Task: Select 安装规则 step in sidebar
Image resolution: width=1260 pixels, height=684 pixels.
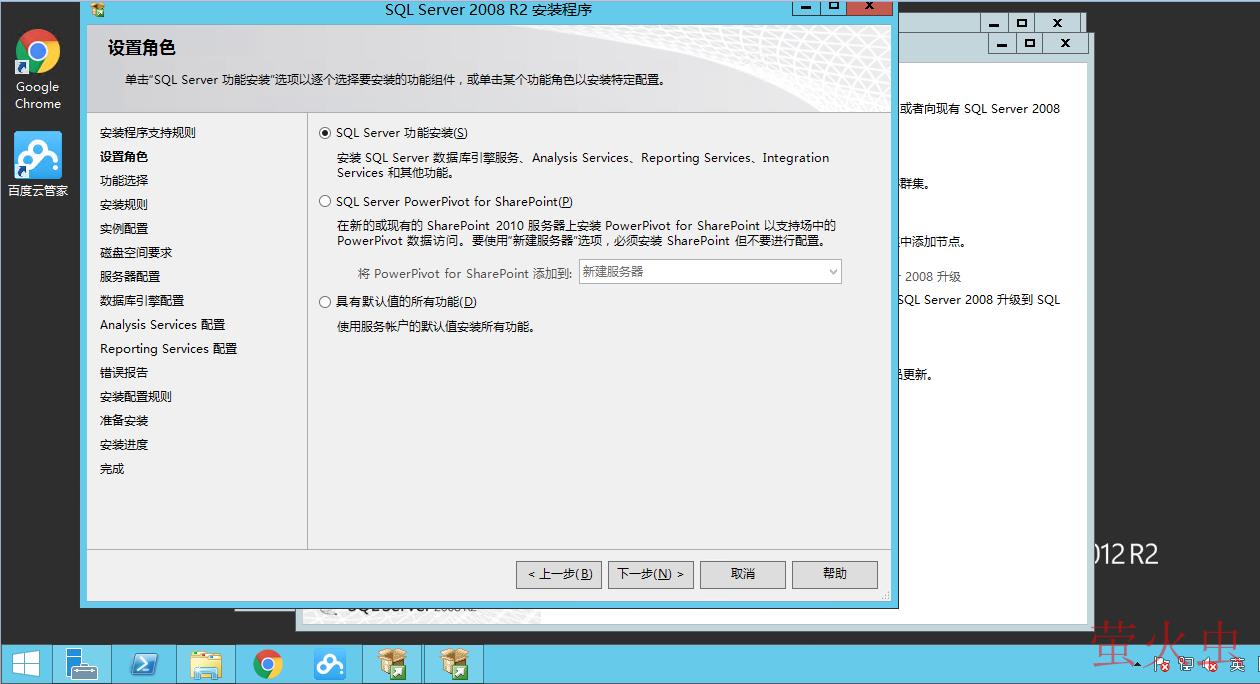Action: coord(124,205)
